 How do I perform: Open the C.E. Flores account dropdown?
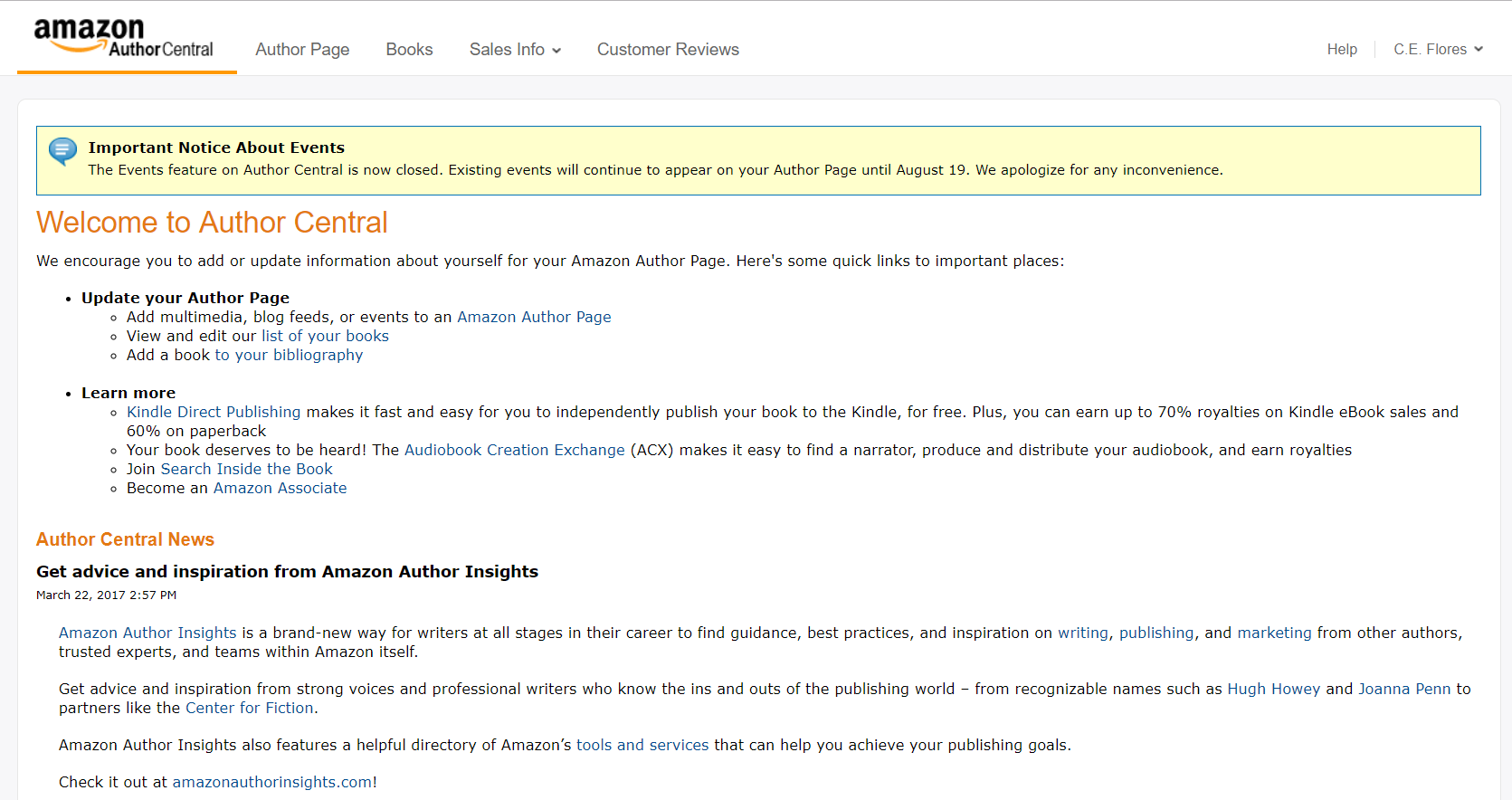1438,50
